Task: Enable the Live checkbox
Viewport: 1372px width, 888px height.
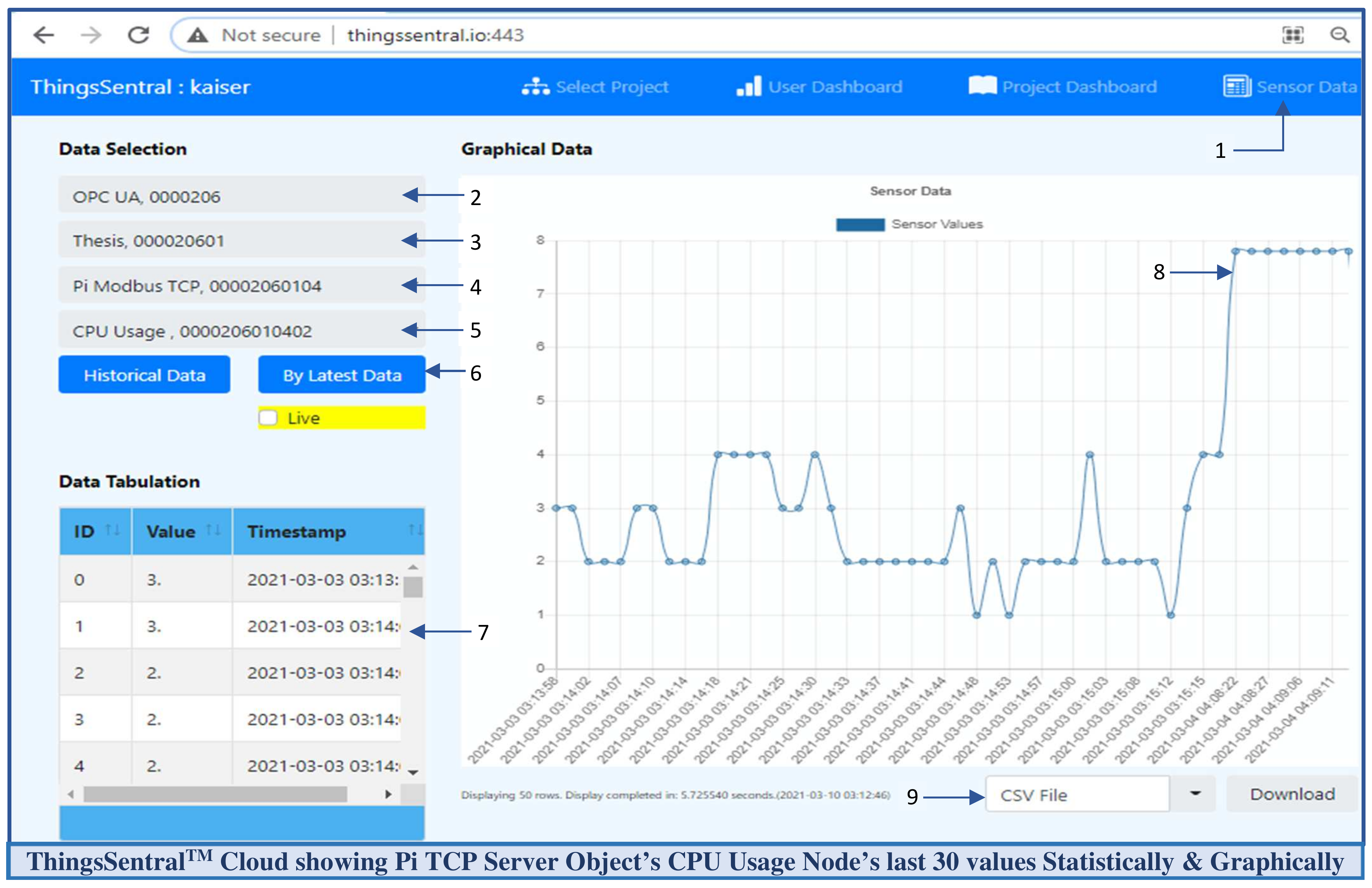Action: (x=268, y=418)
